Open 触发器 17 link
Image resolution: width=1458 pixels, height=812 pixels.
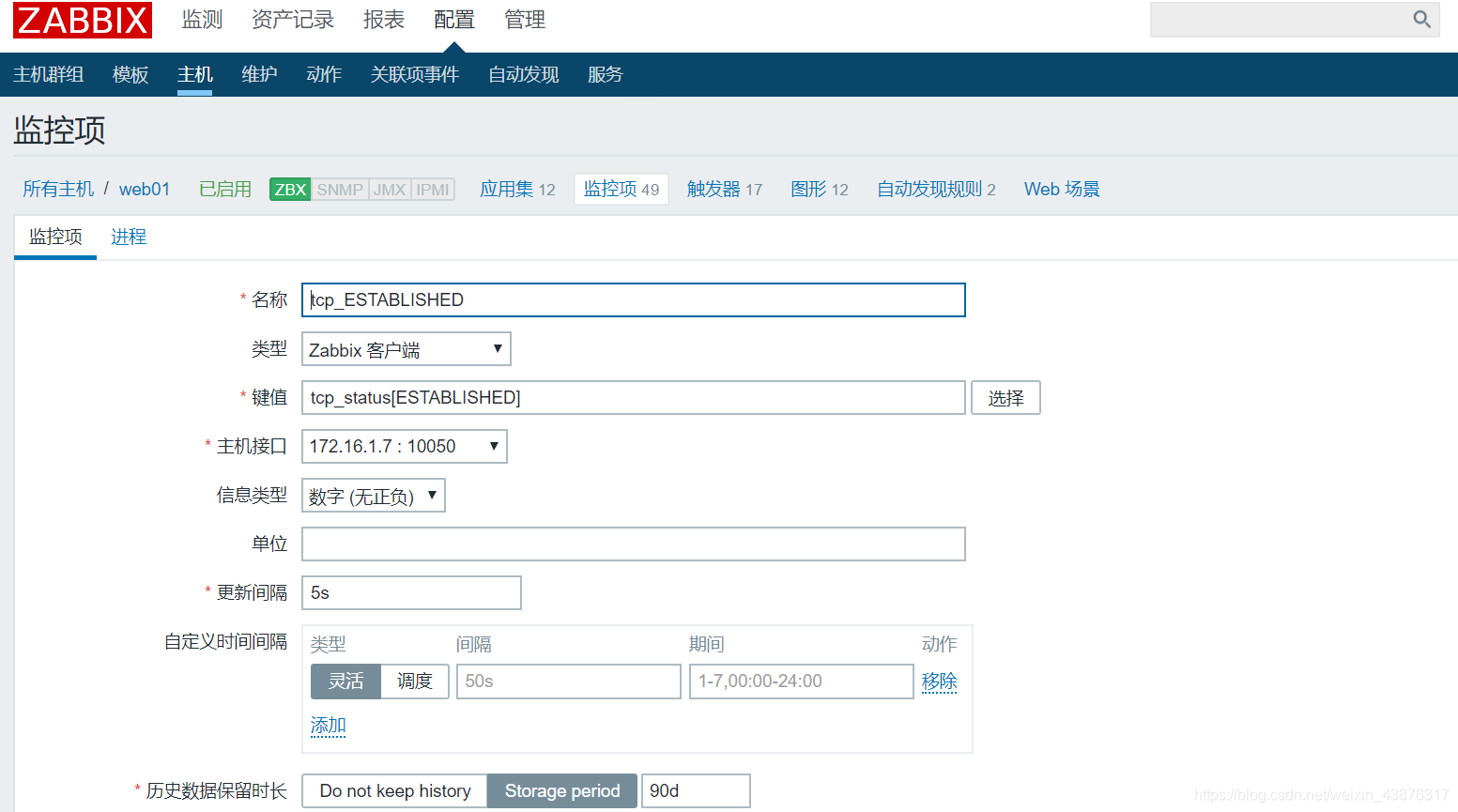(x=725, y=189)
